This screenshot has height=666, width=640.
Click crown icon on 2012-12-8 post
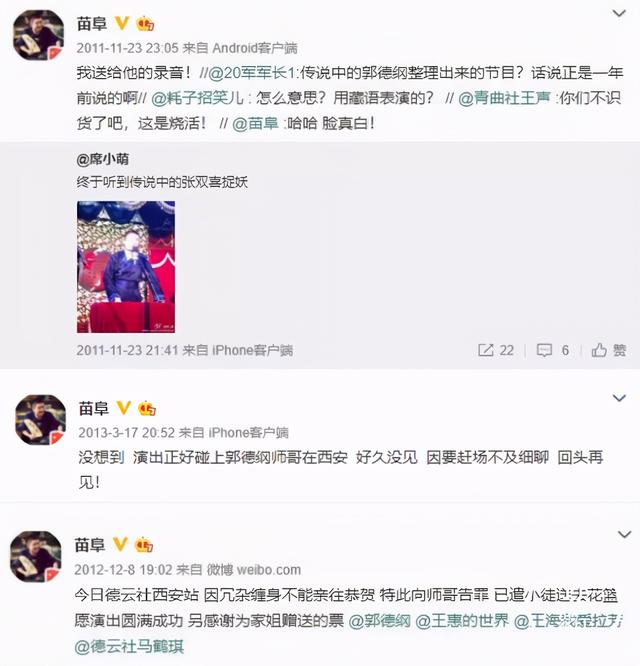tap(144, 545)
